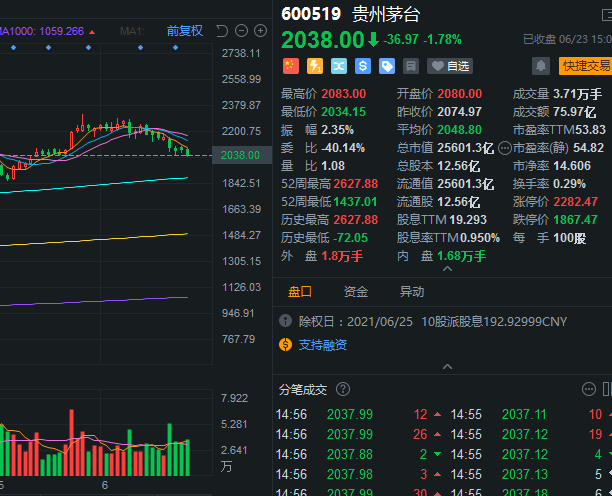Image resolution: width=612 pixels, height=496 pixels.
Task: Open 快捷交易 quick trade button
Action: (x=585, y=66)
